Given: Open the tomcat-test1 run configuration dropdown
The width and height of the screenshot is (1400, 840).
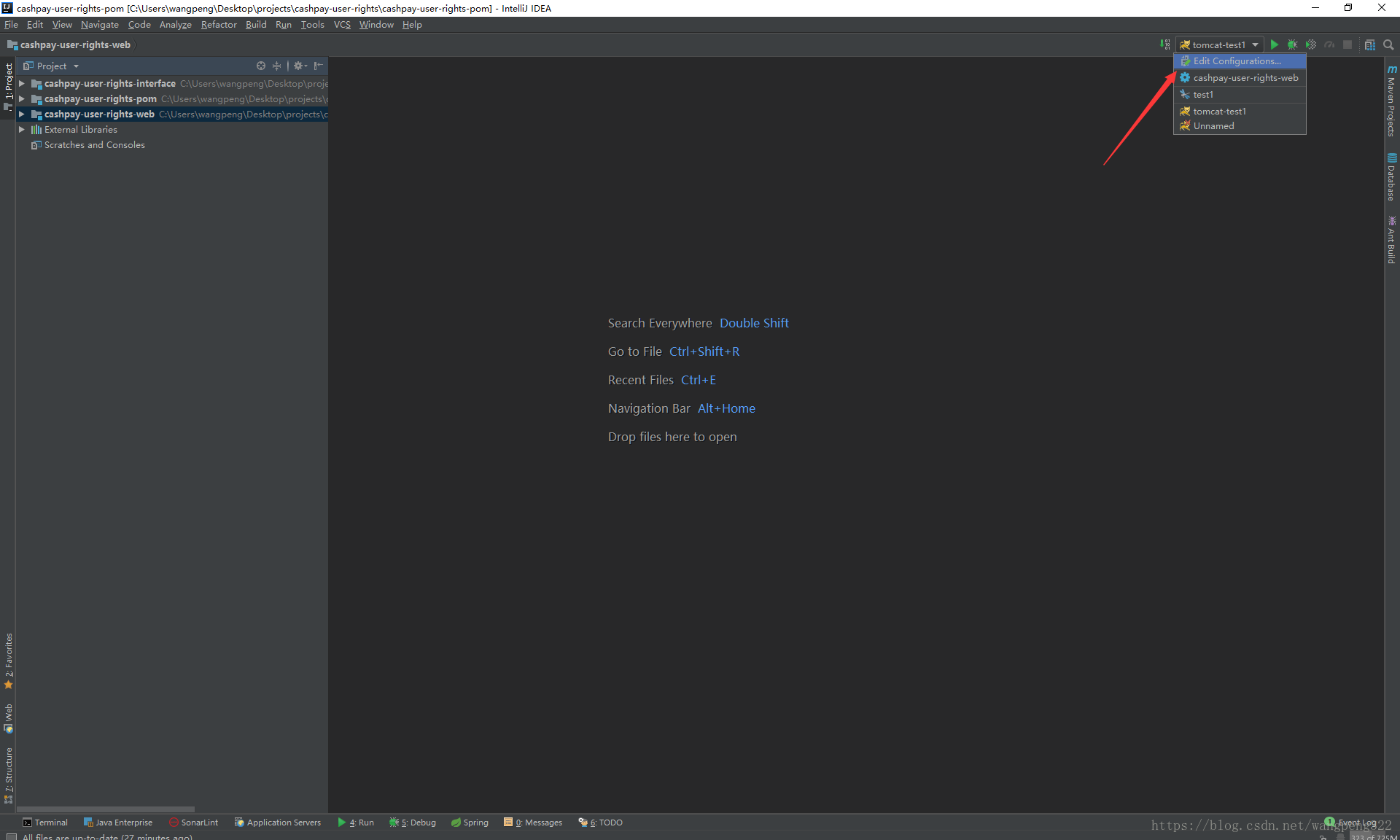Looking at the screenshot, I should coord(1218,45).
